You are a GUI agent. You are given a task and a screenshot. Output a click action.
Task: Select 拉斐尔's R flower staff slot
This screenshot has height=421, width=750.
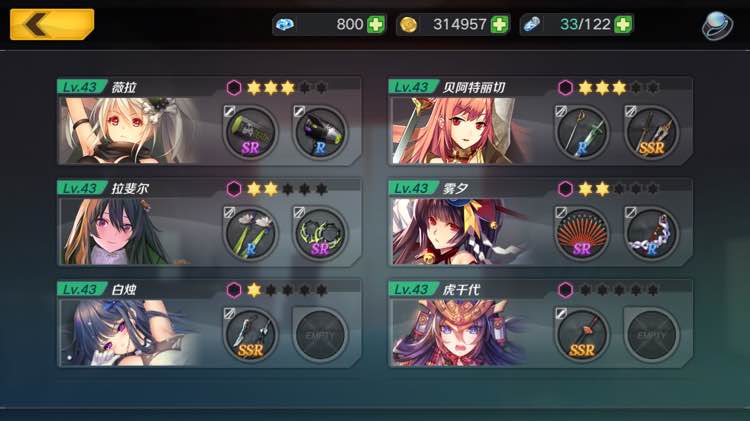tap(251, 234)
